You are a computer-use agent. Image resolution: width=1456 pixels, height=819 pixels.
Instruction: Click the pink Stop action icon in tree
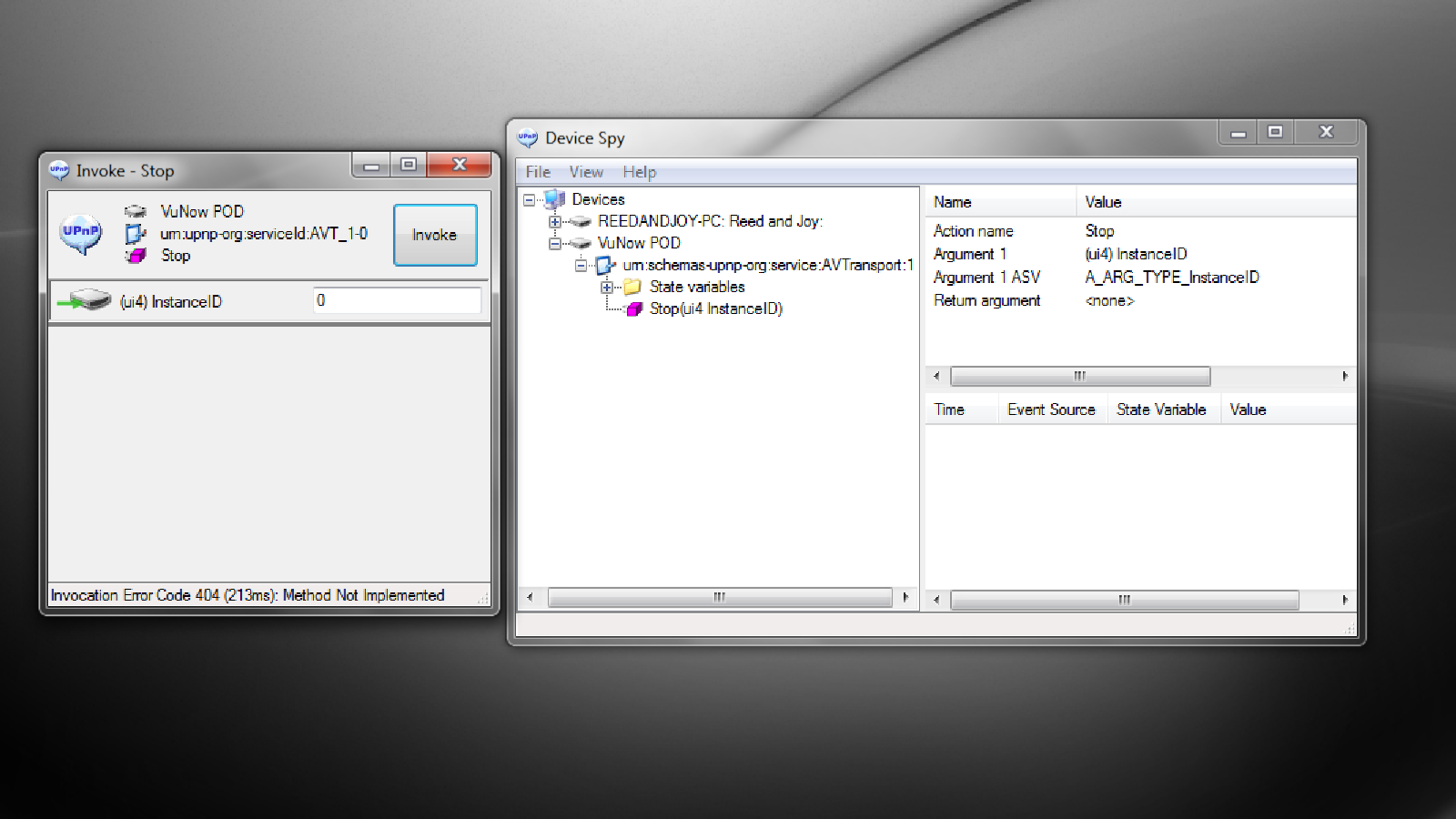(634, 309)
